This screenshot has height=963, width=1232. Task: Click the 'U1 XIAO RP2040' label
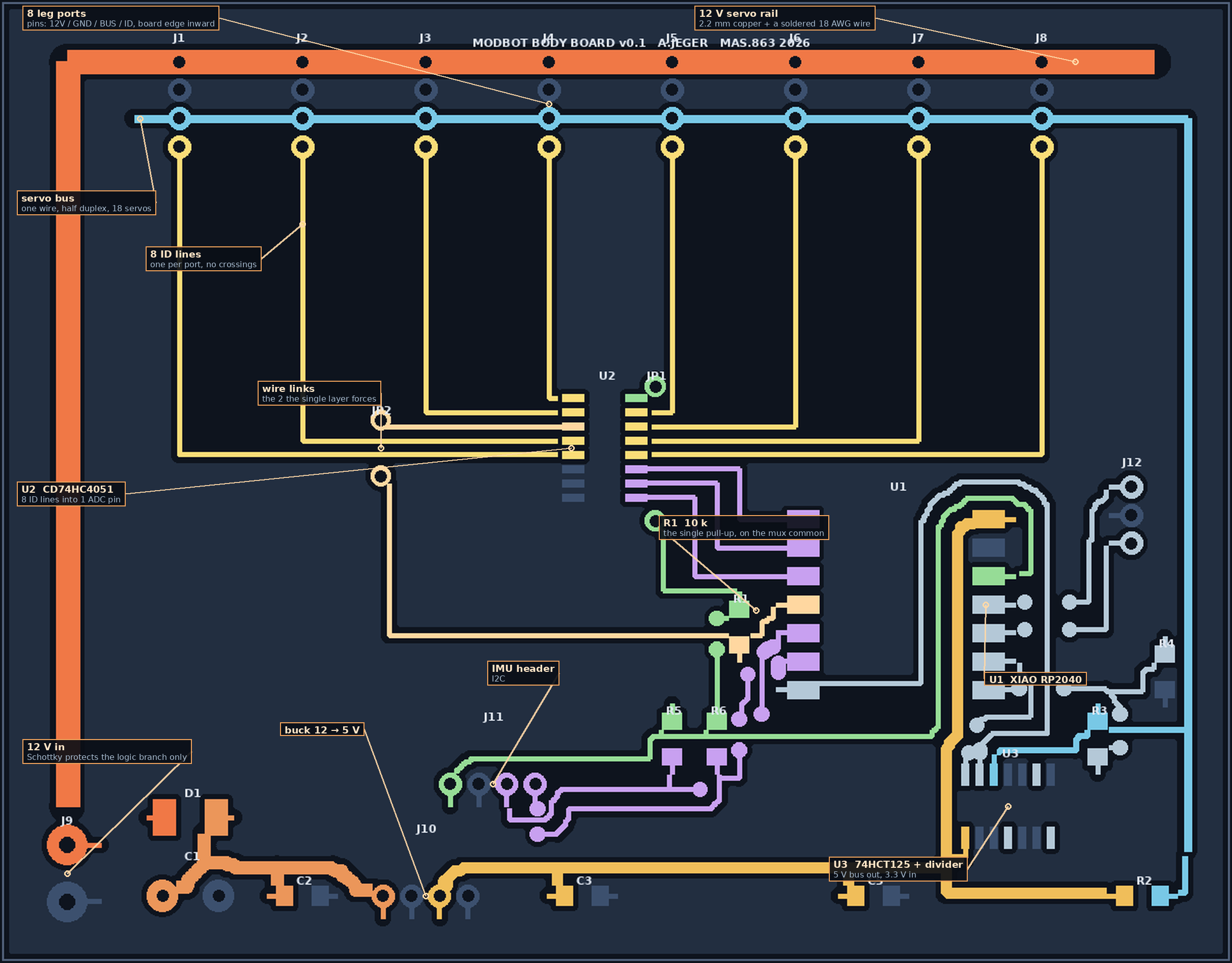point(1035,679)
